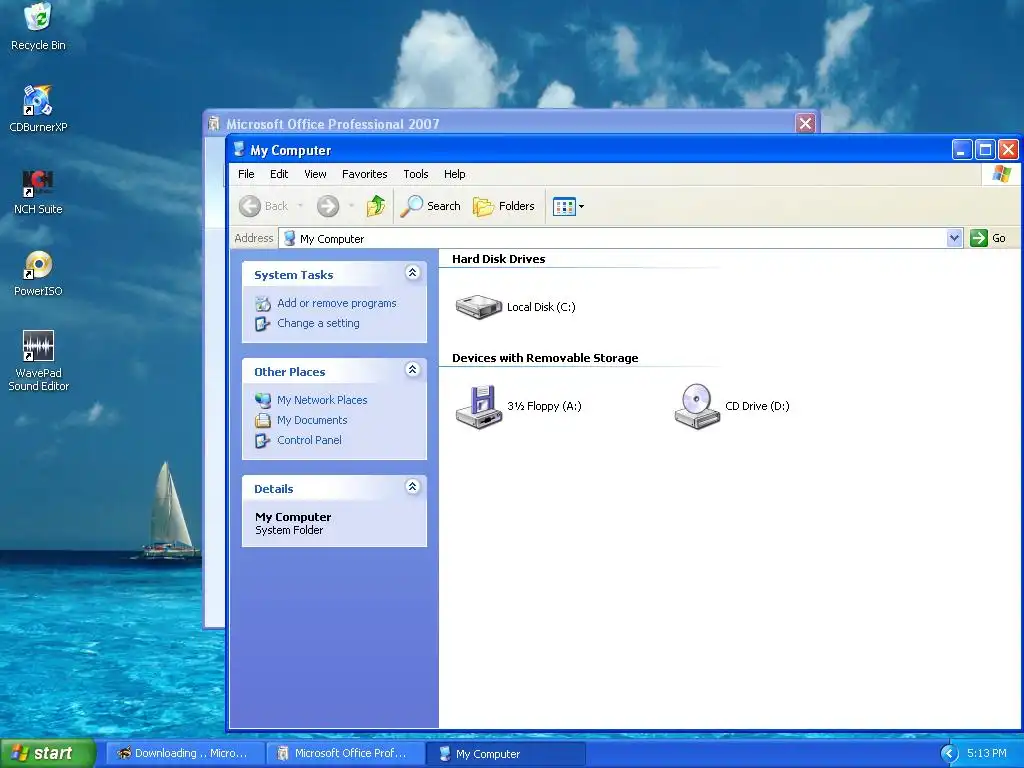Open the Search pane from the toolbar
This screenshot has height=768, width=1024.
point(430,206)
